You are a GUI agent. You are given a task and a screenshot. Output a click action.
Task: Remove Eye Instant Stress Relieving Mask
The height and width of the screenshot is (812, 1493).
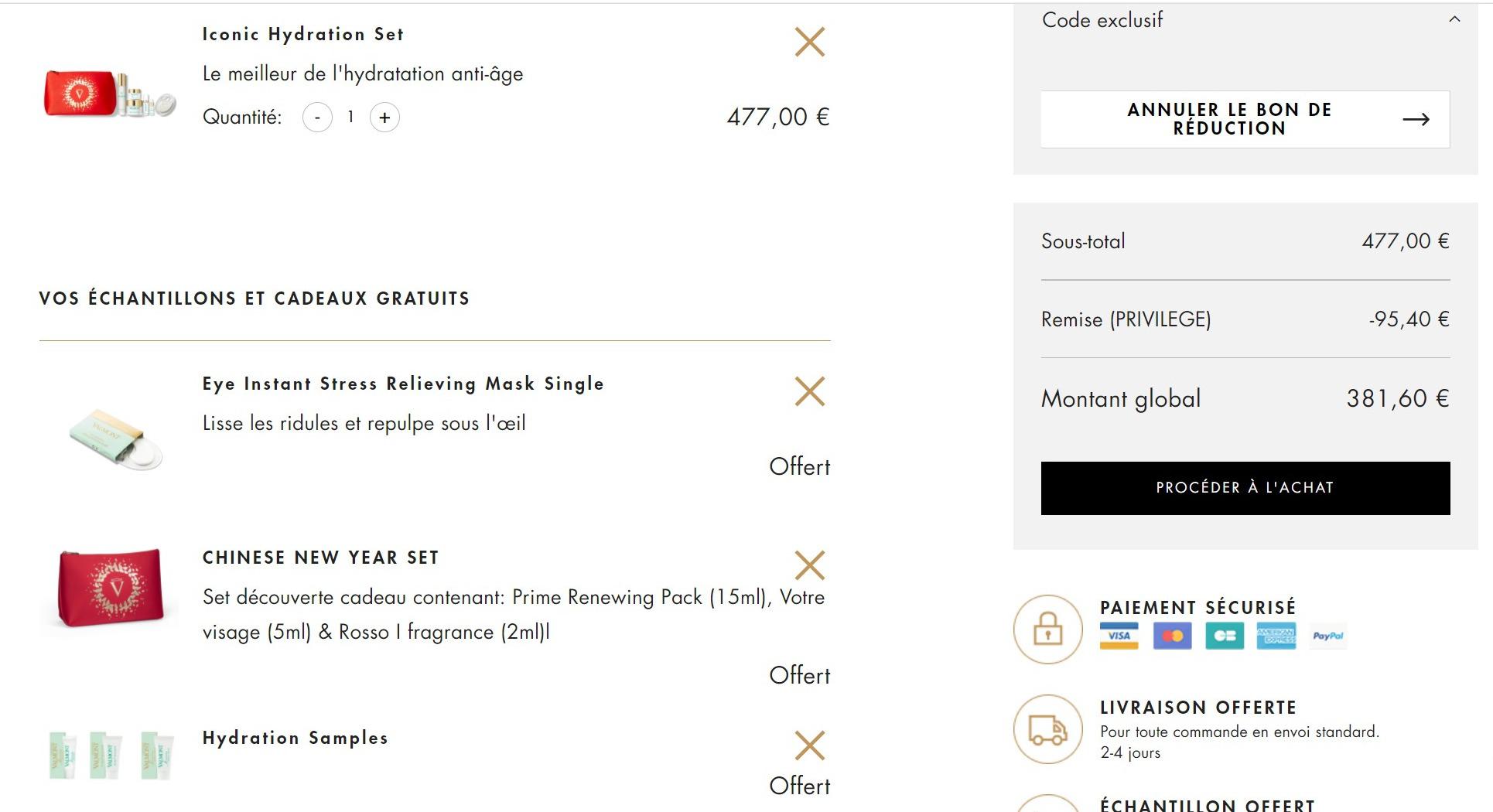click(810, 392)
